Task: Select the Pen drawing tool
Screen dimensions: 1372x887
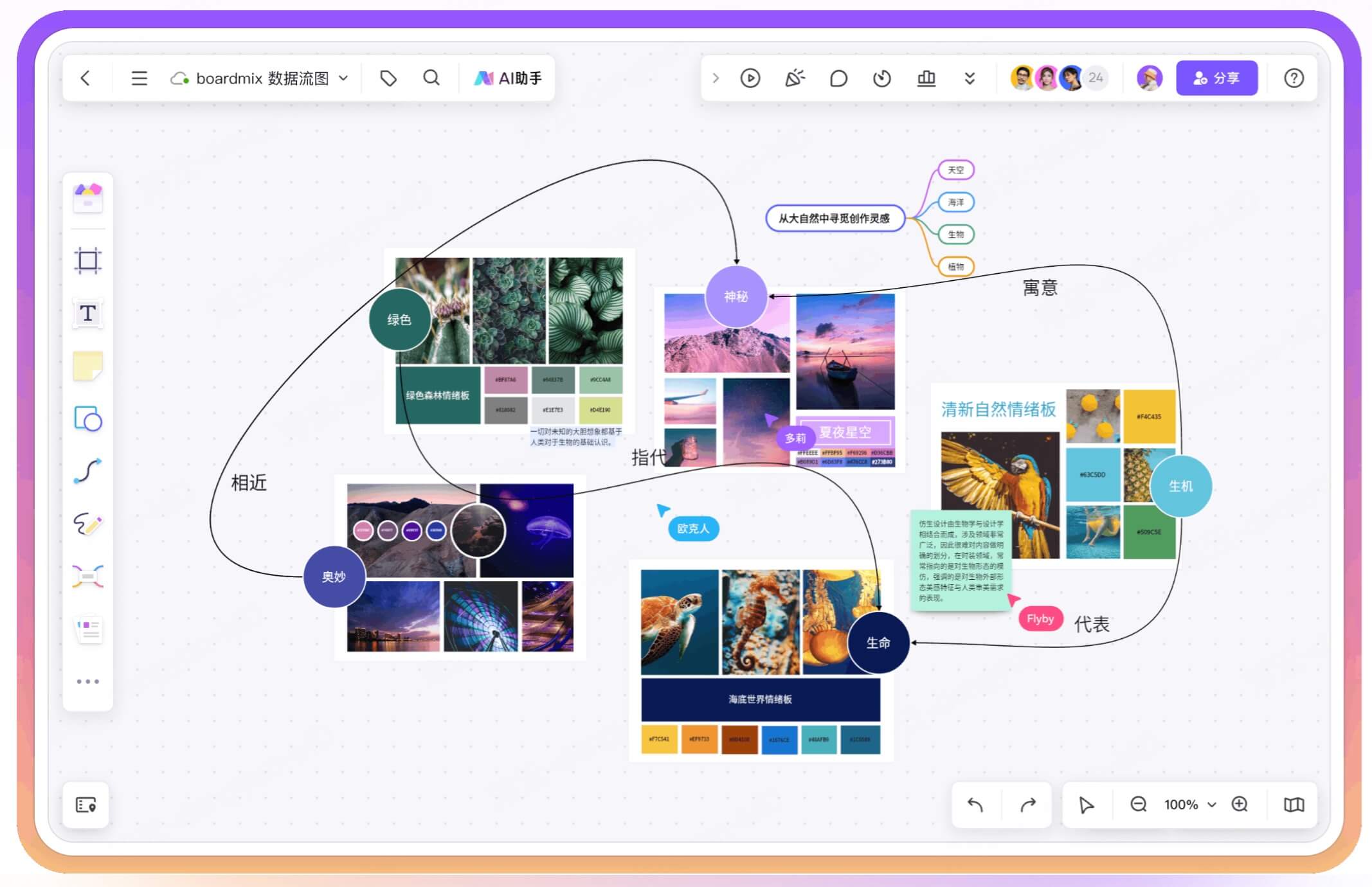Action: tap(88, 524)
